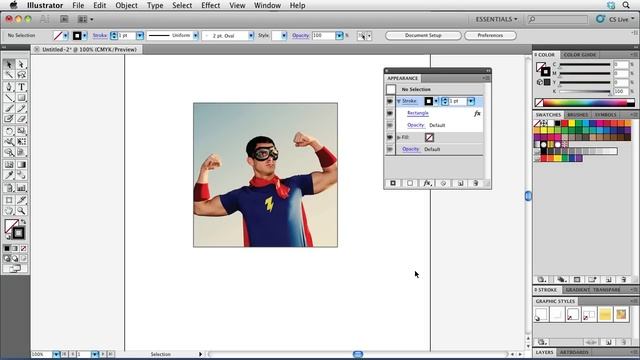Viewport: 640px width, 360px height.
Task: Open the Essentials workspace switcher
Action: click(x=496, y=19)
